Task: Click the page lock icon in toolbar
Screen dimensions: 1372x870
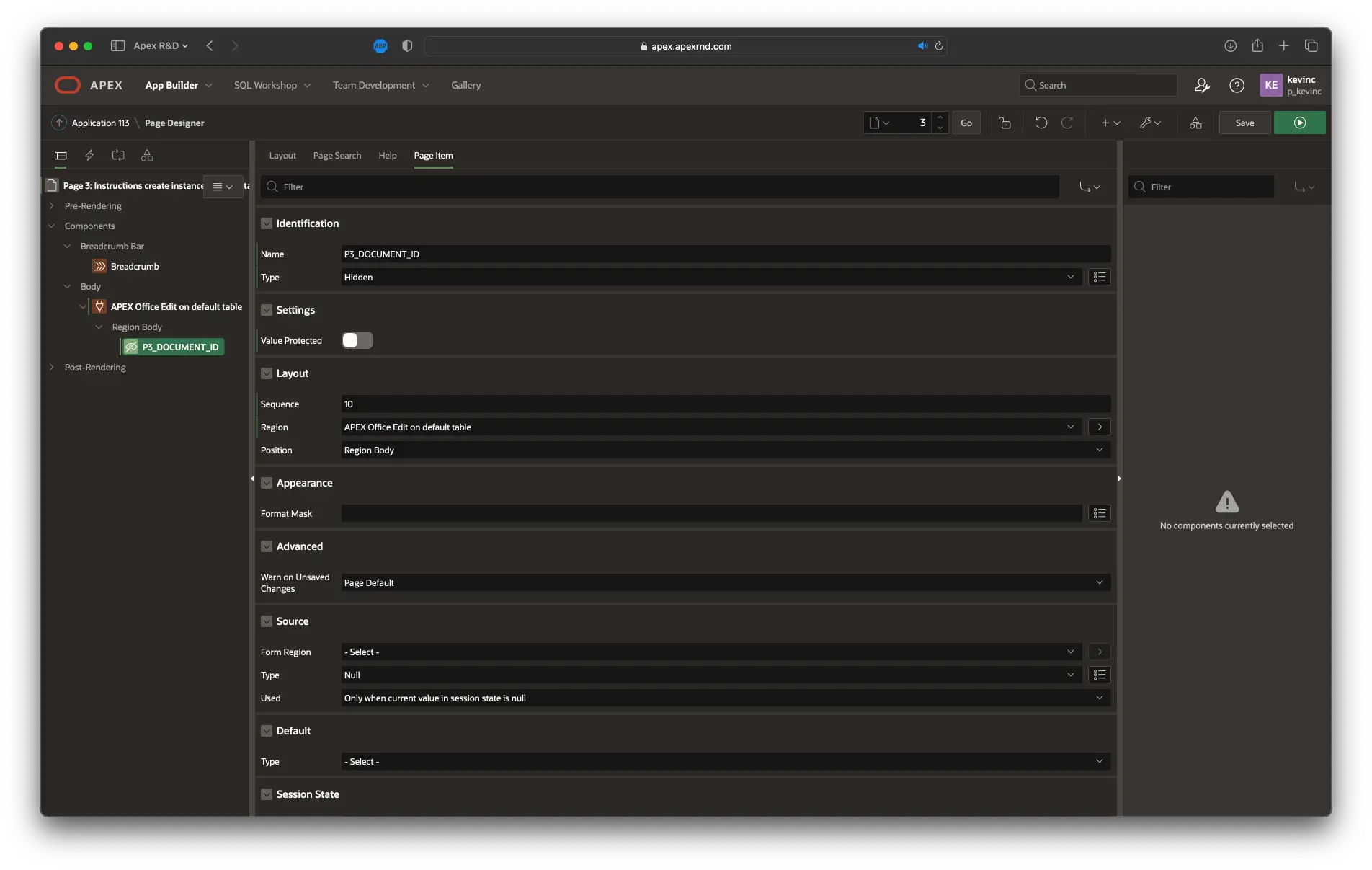Action: click(1004, 123)
